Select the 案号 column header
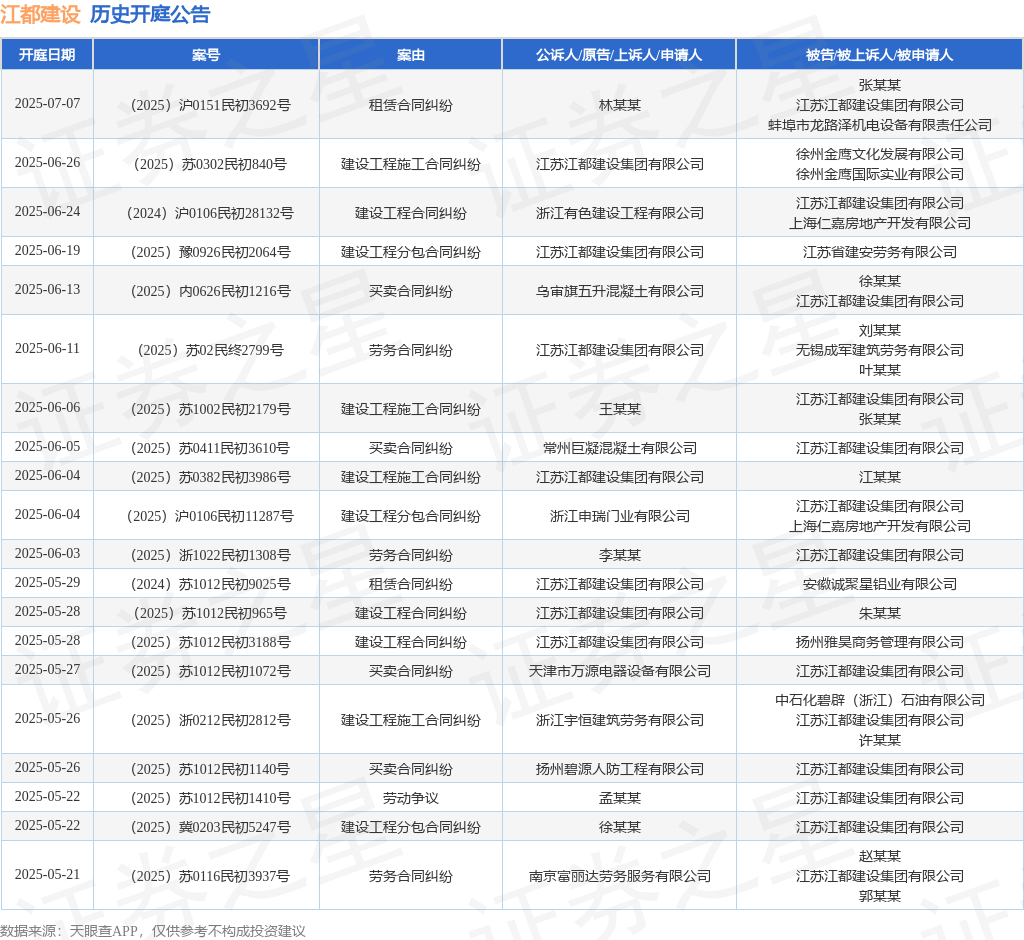This screenshot has height=940, width=1024. point(206,55)
